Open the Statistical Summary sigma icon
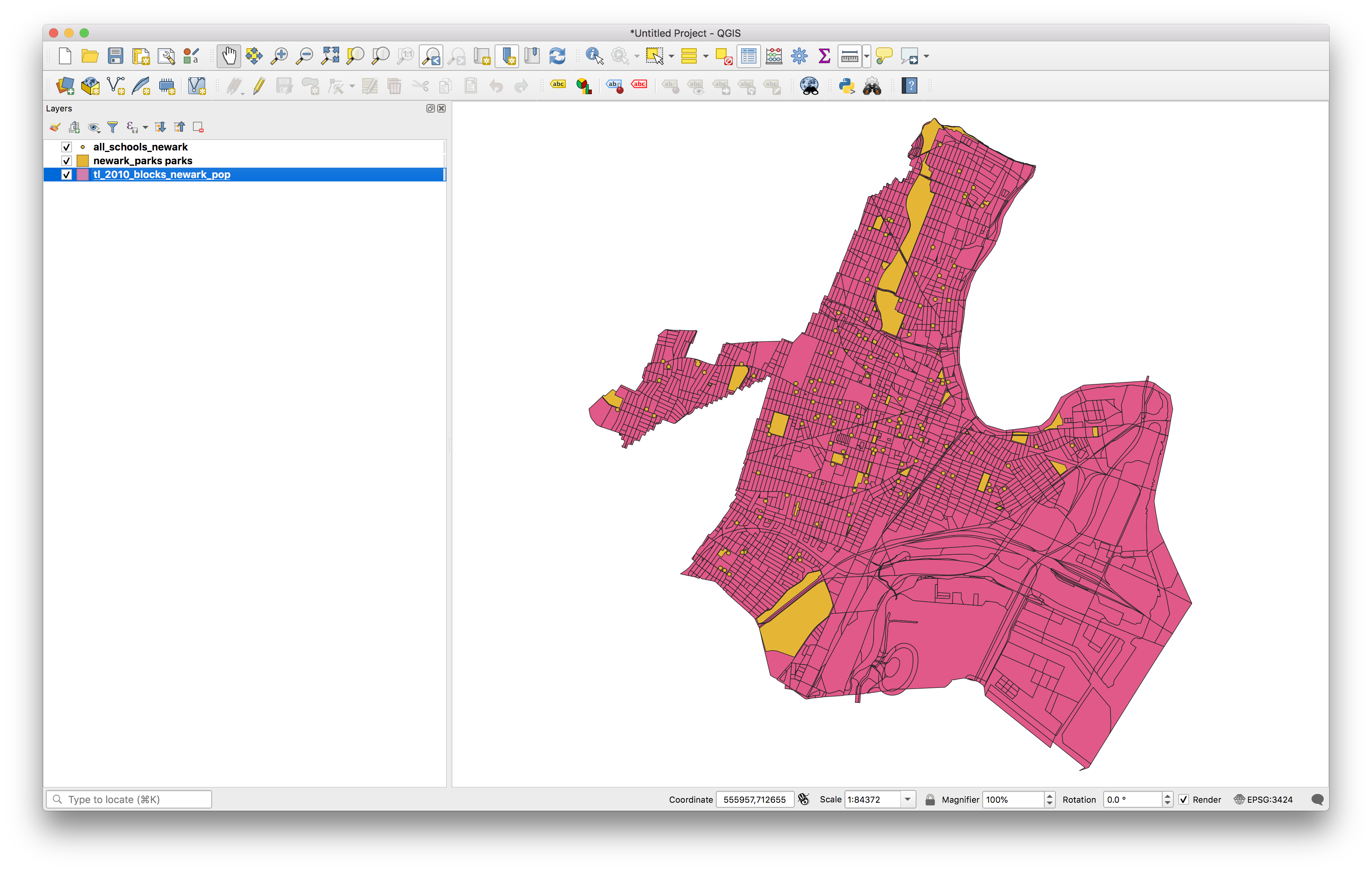The height and width of the screenshot is (872, 1372). tap(824, 56)
